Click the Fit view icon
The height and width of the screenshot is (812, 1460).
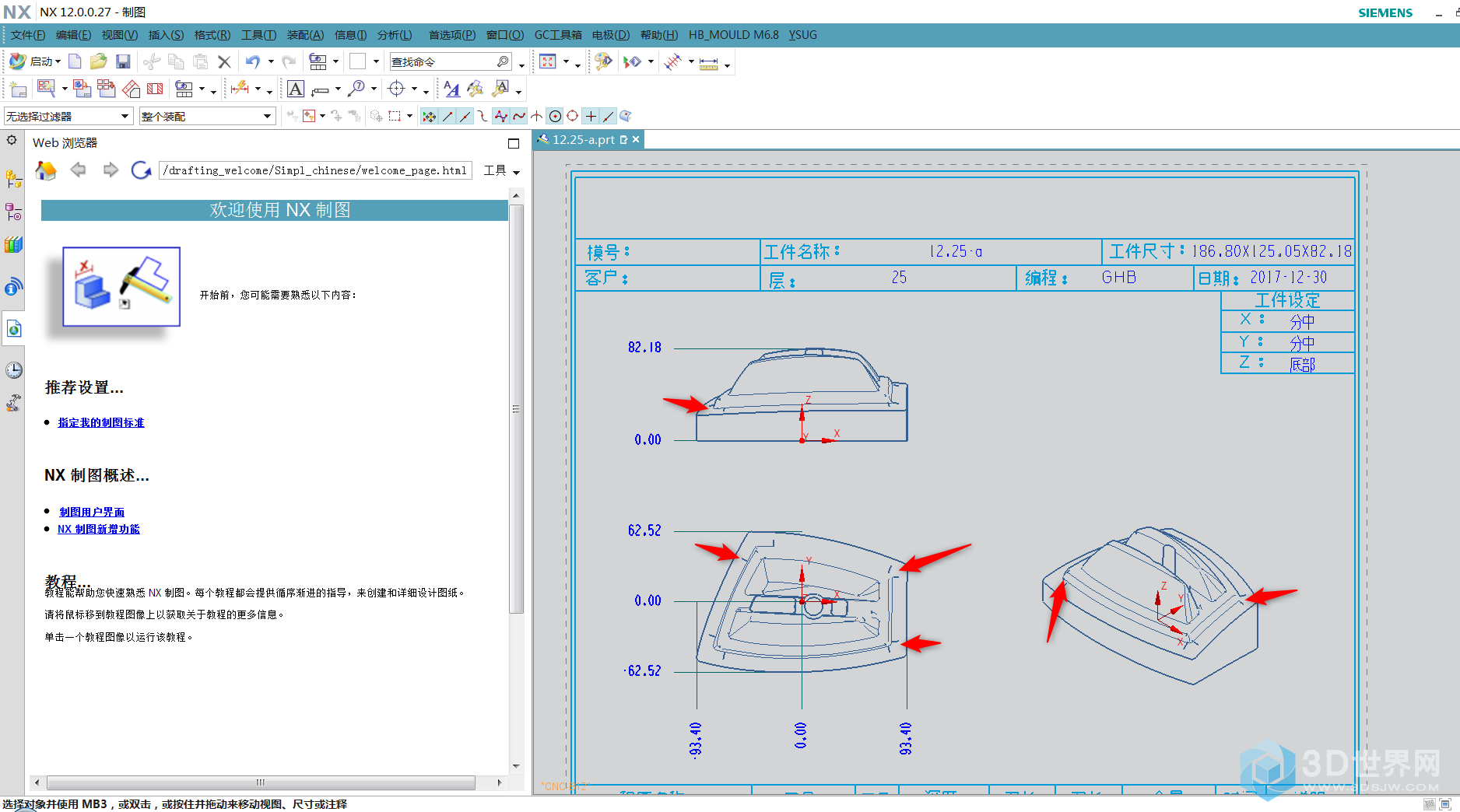pos(548,61)
